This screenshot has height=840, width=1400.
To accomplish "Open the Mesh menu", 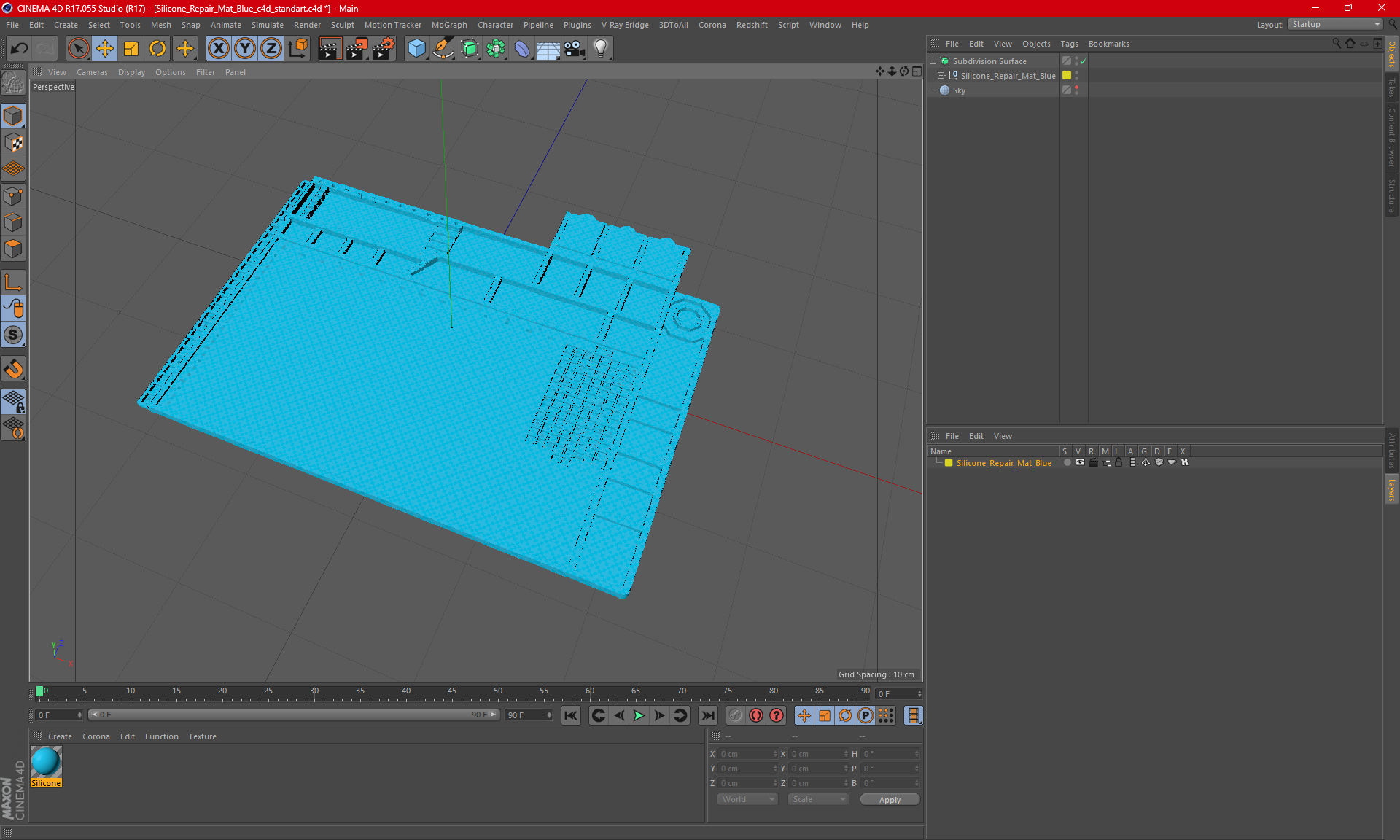I will [160, 25].
